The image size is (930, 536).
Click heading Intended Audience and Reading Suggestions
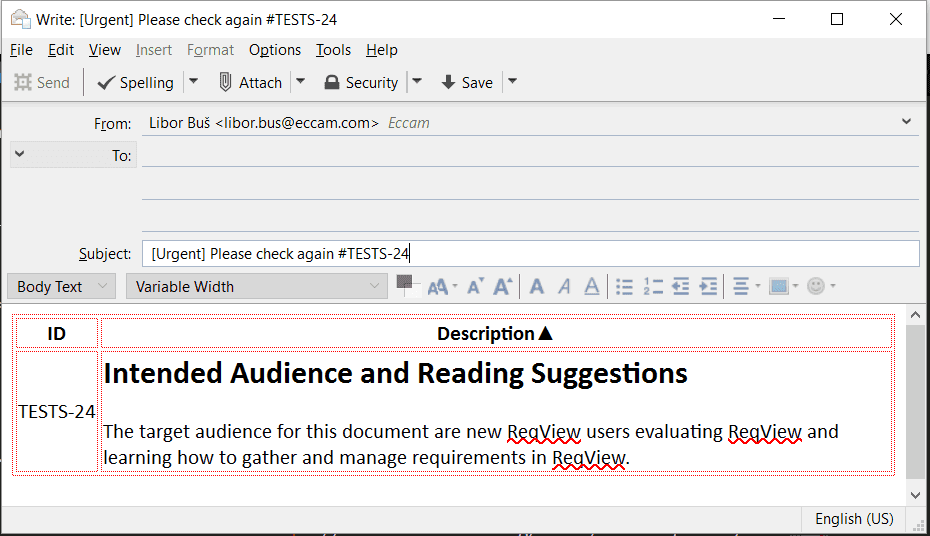[x=396, y=373]
